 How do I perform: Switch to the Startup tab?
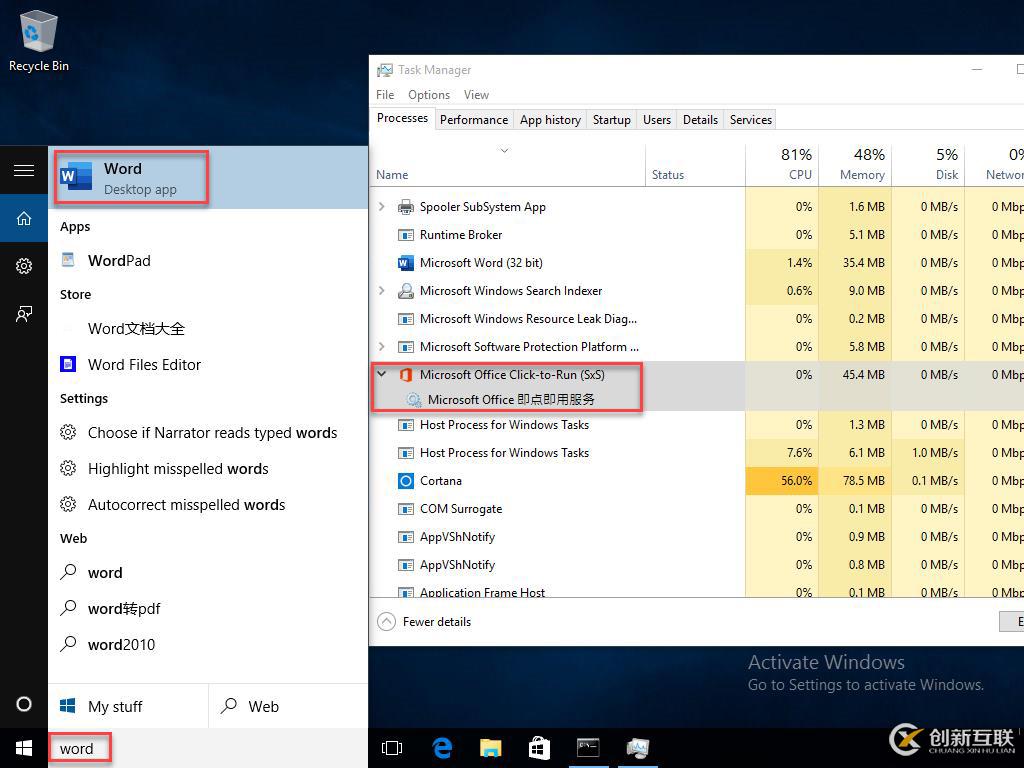(611, 120)
